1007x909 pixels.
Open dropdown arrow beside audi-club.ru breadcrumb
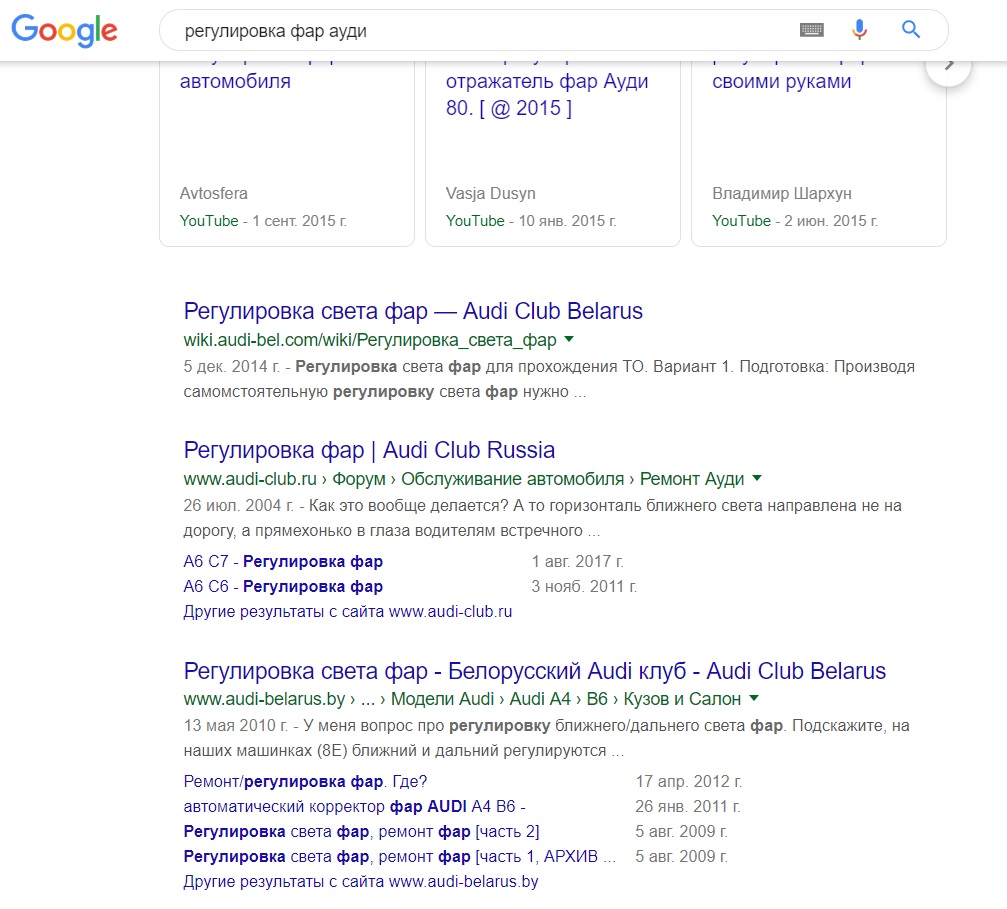[x=756, y=479]
